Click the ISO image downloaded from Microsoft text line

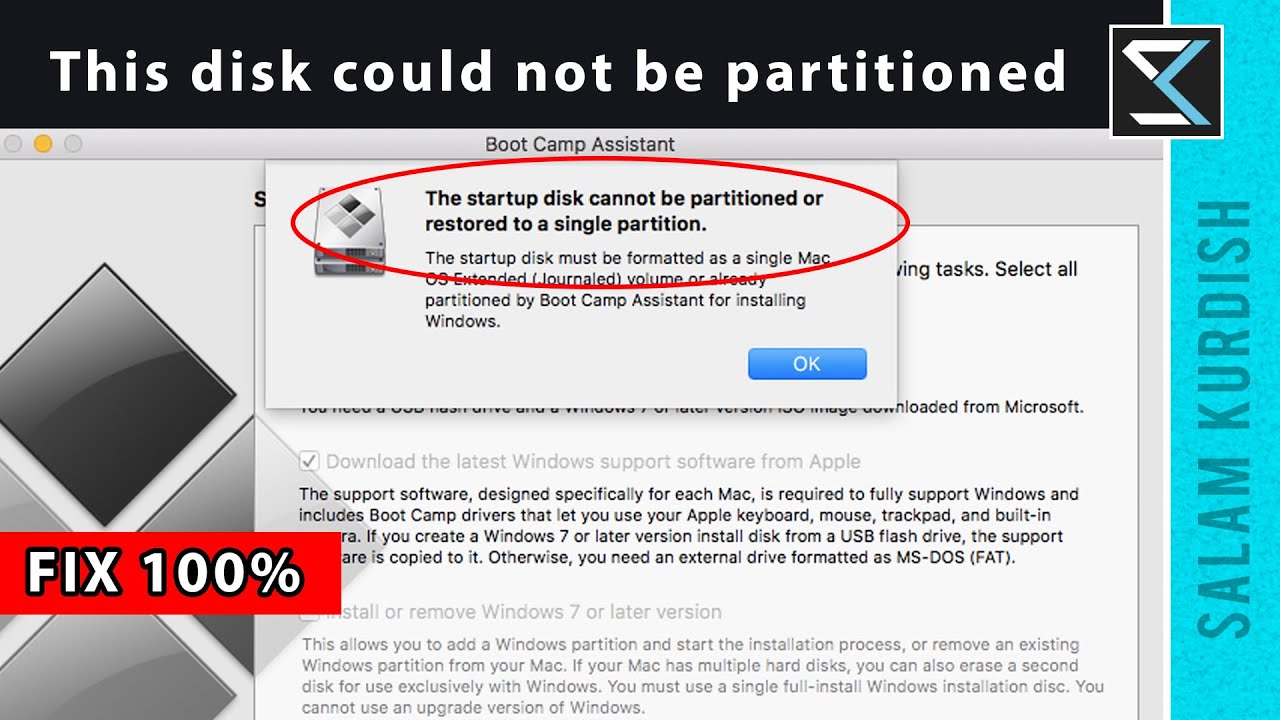coord(692,407)
